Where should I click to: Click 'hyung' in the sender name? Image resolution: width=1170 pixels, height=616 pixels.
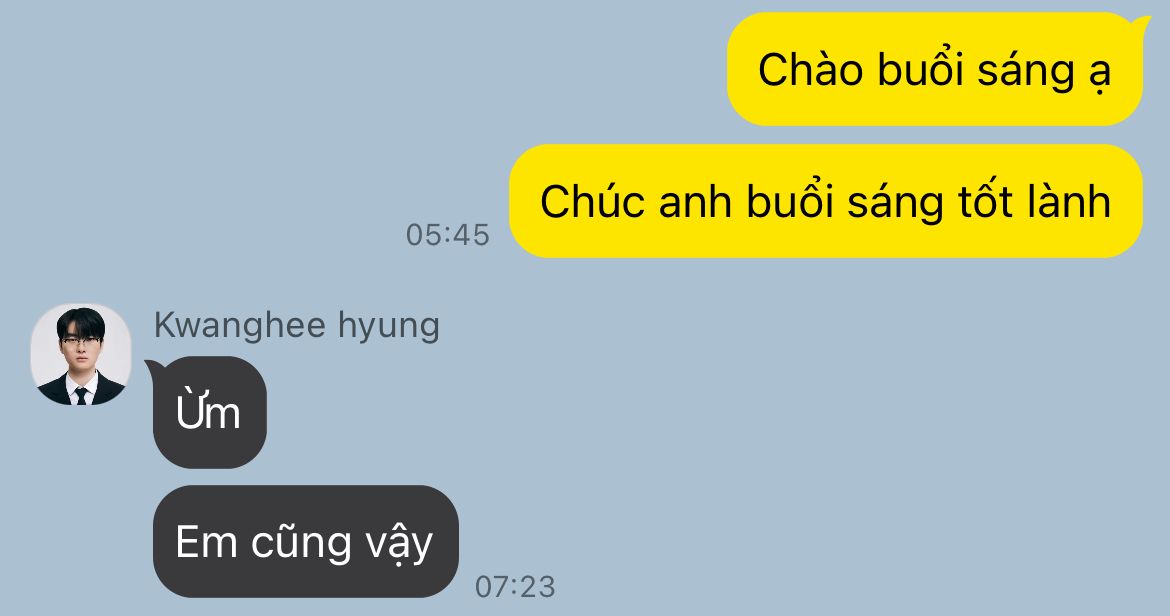[389, 327]
